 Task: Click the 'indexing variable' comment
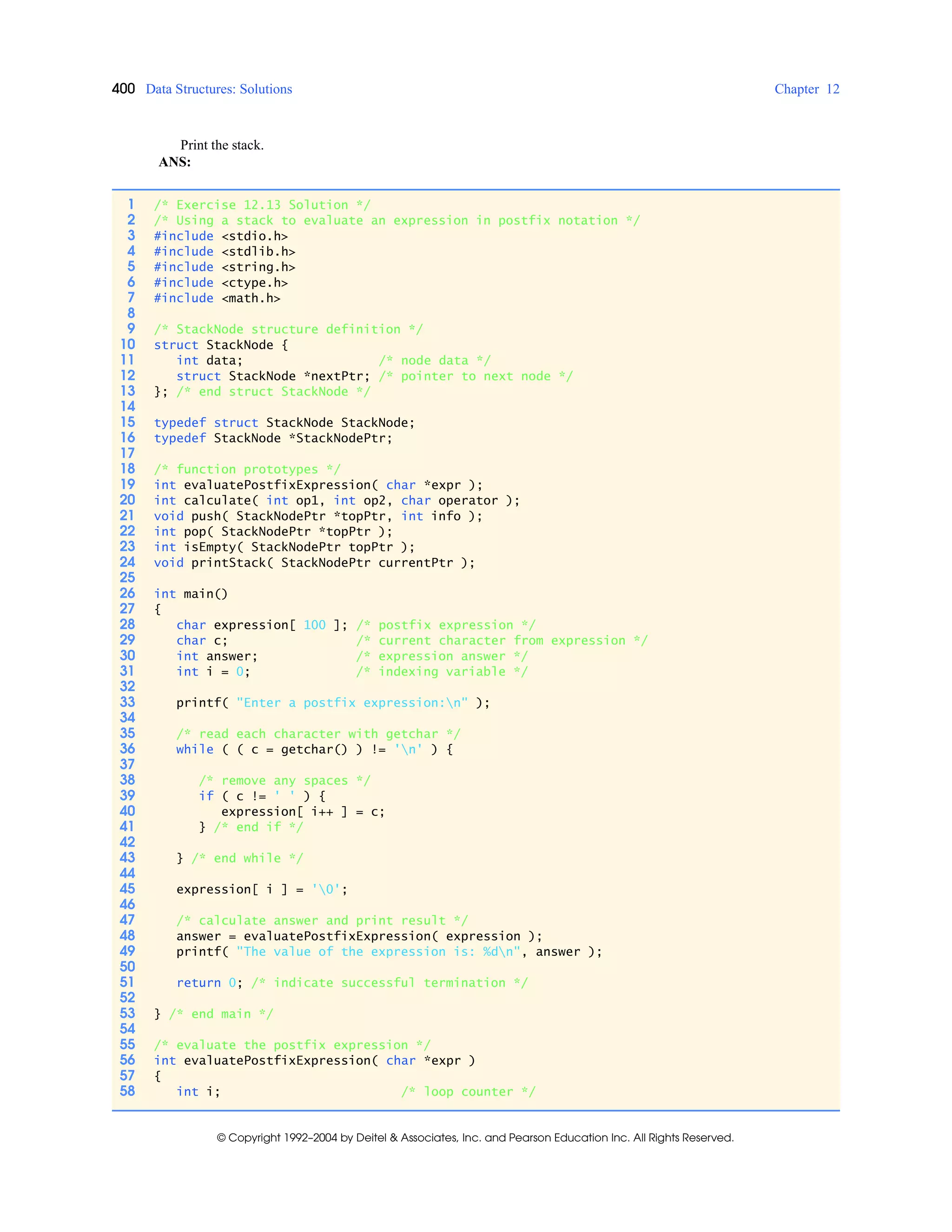tap(442, 672)
